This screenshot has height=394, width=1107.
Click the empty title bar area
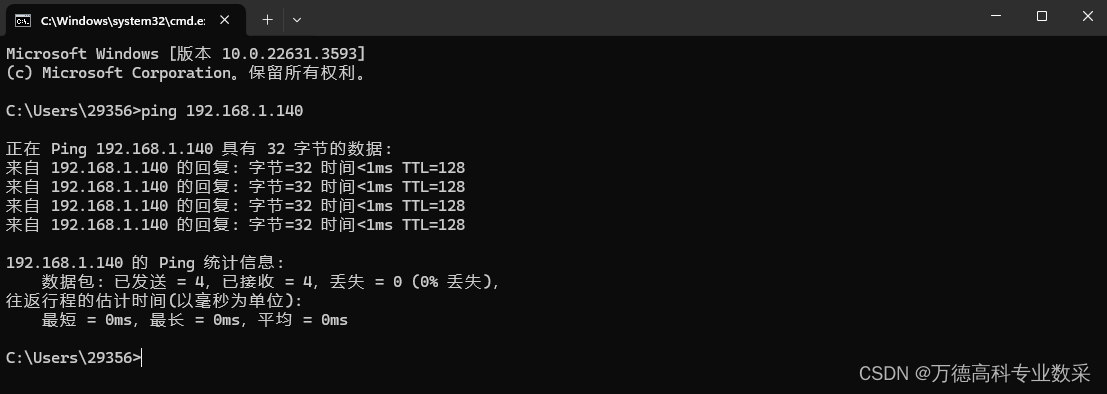tap(635, 18)
